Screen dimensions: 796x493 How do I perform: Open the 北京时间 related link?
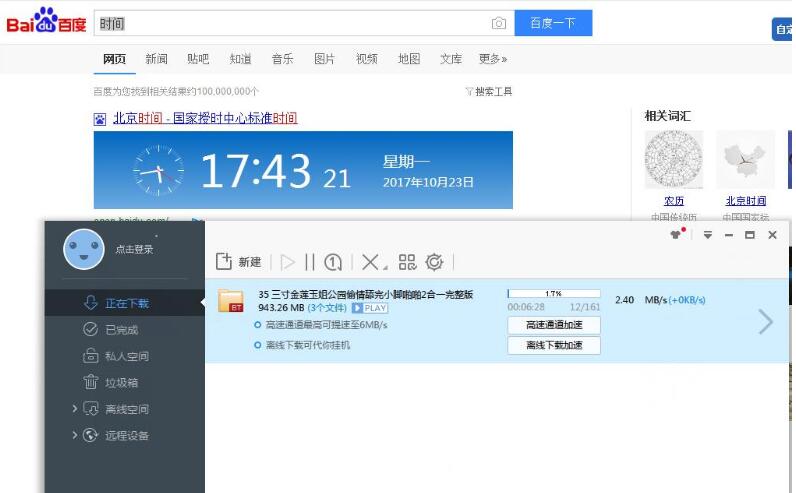tap(746, 201)
